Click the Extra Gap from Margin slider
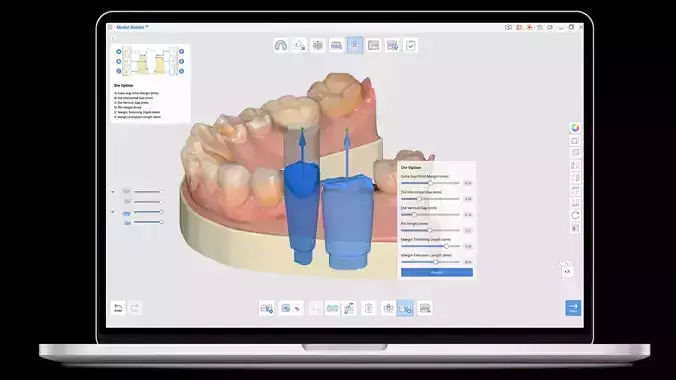 coord(430,183)
